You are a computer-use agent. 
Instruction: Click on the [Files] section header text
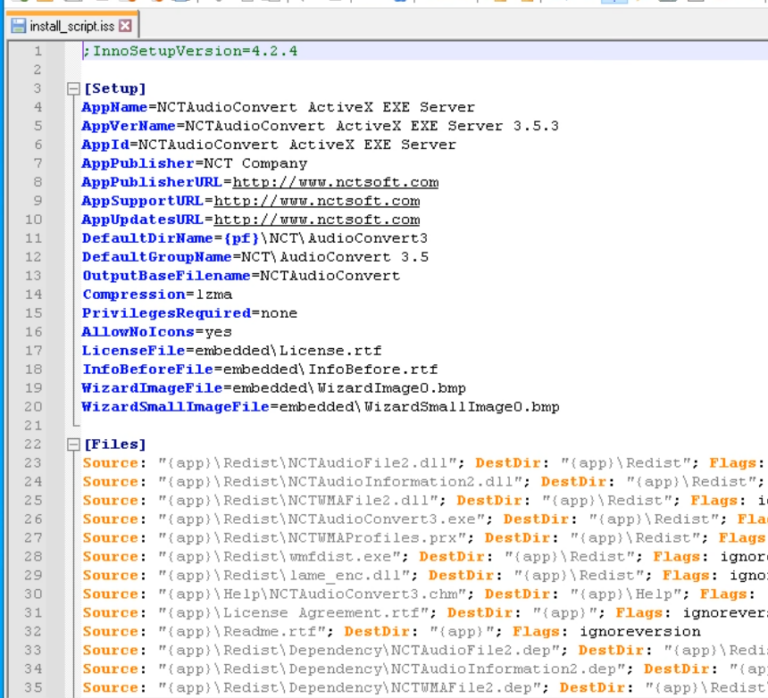click(114, 444)
